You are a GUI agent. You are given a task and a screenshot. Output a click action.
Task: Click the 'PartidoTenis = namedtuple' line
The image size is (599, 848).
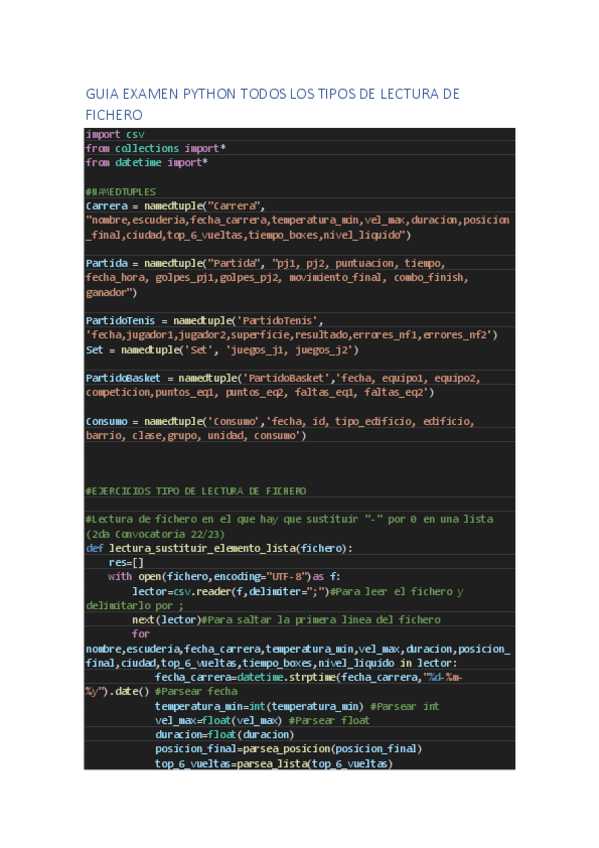tap(204, 321)
